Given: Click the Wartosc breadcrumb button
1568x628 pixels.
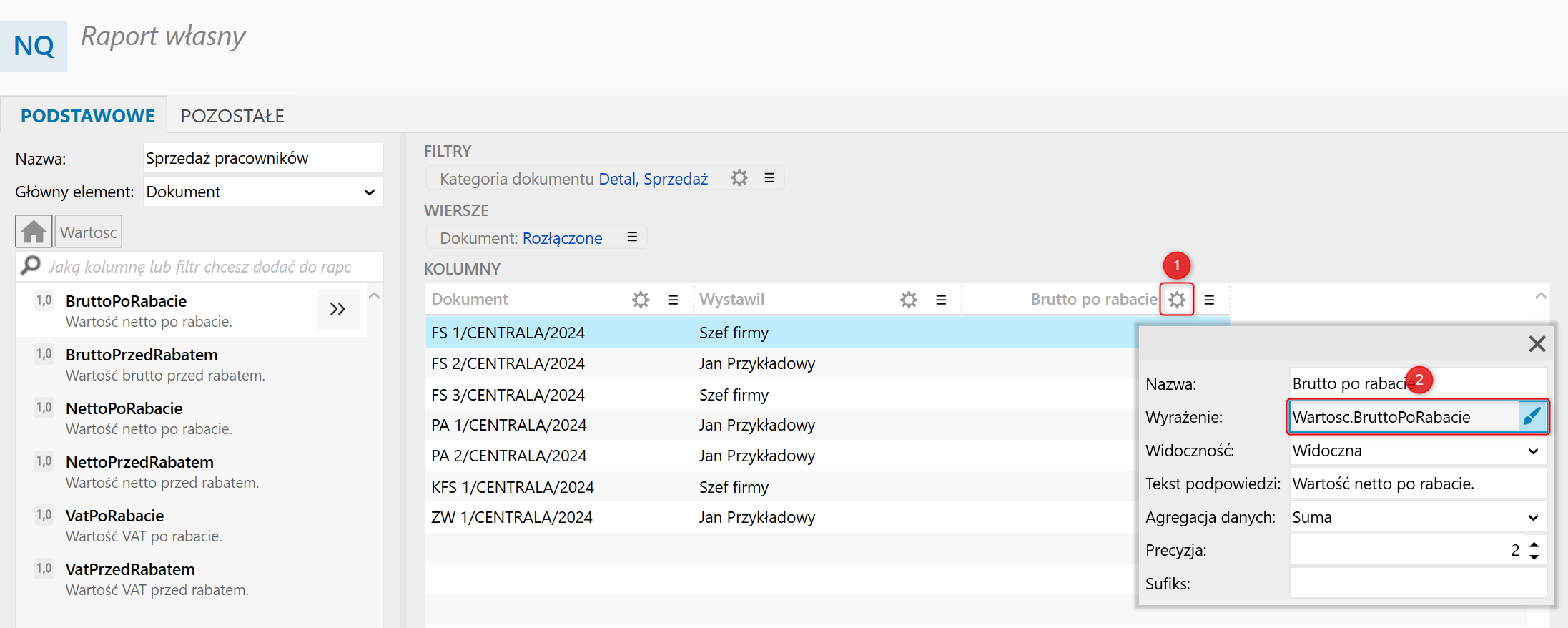Looking at the screenshot, I should (x=89, y=232).
